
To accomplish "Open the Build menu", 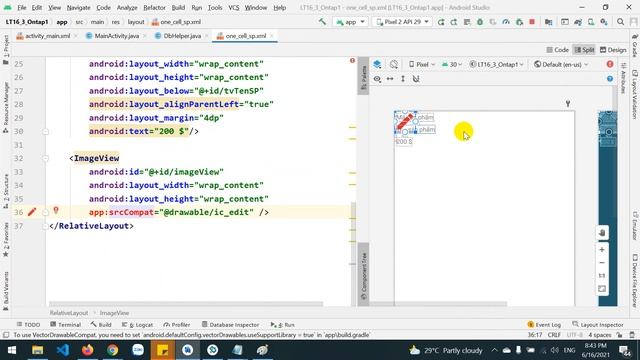I will [x=178, y=7].
